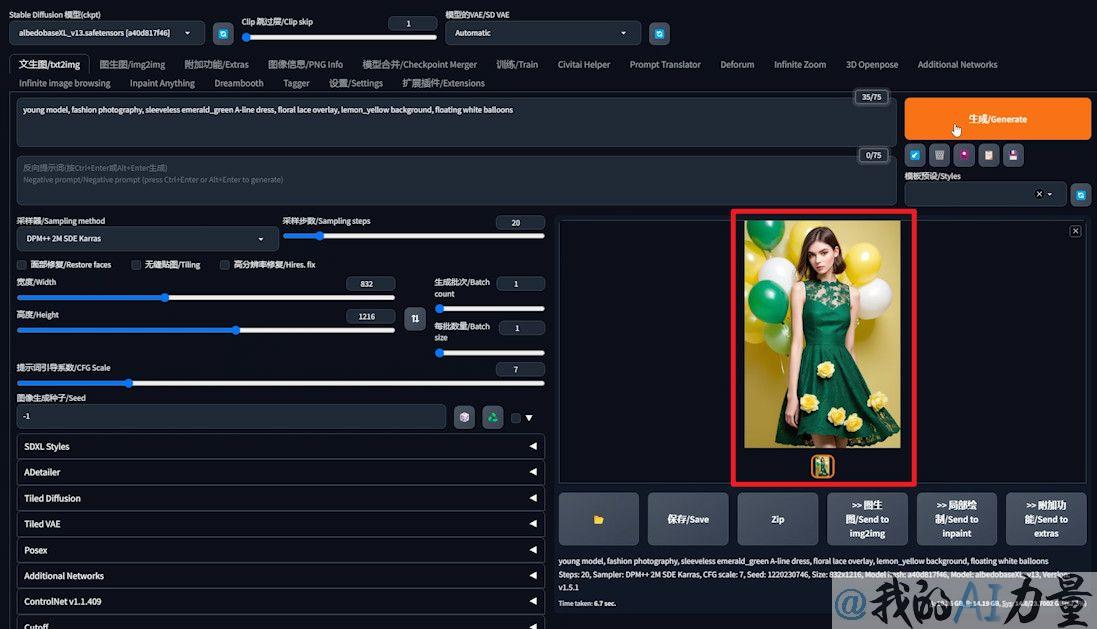Click the Negative prompt field

point(456,181)
